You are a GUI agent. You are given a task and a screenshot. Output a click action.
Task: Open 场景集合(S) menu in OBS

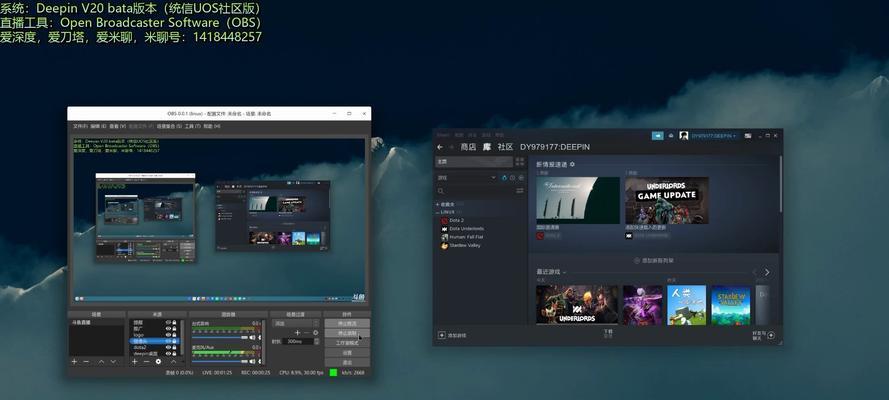(x=169, y=126)
